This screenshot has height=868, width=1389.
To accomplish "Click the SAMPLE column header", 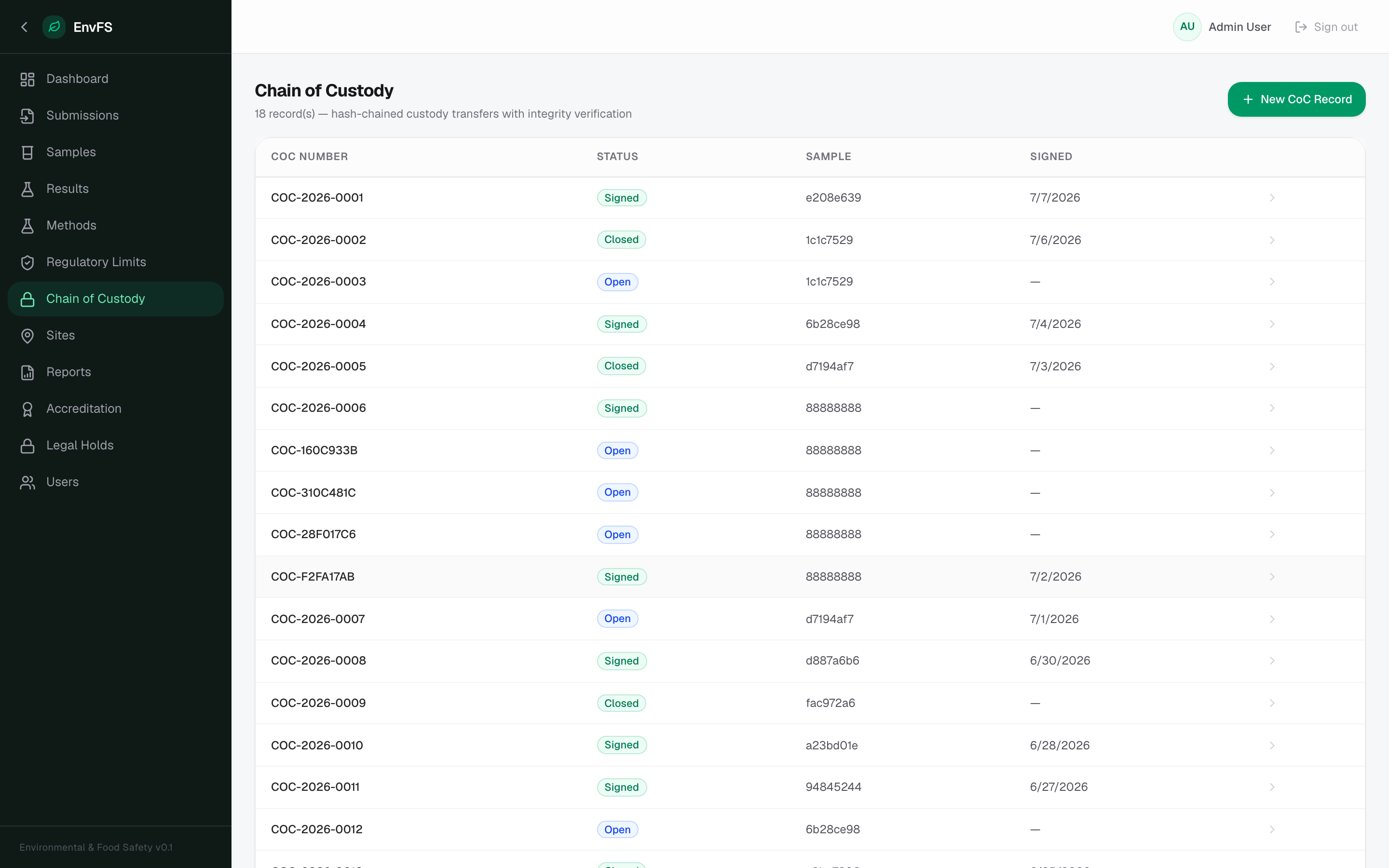I will click(x=828, y=157).
